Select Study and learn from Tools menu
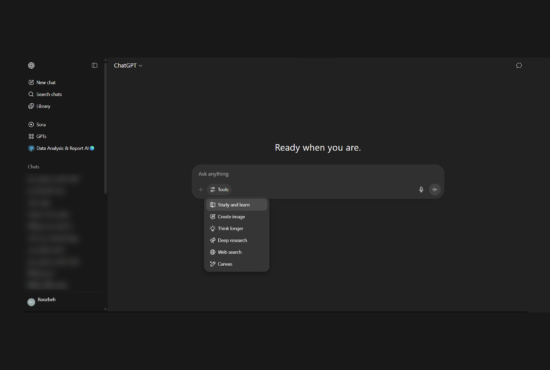Screen dimensions: 550x370 click(x=236, y=205)
